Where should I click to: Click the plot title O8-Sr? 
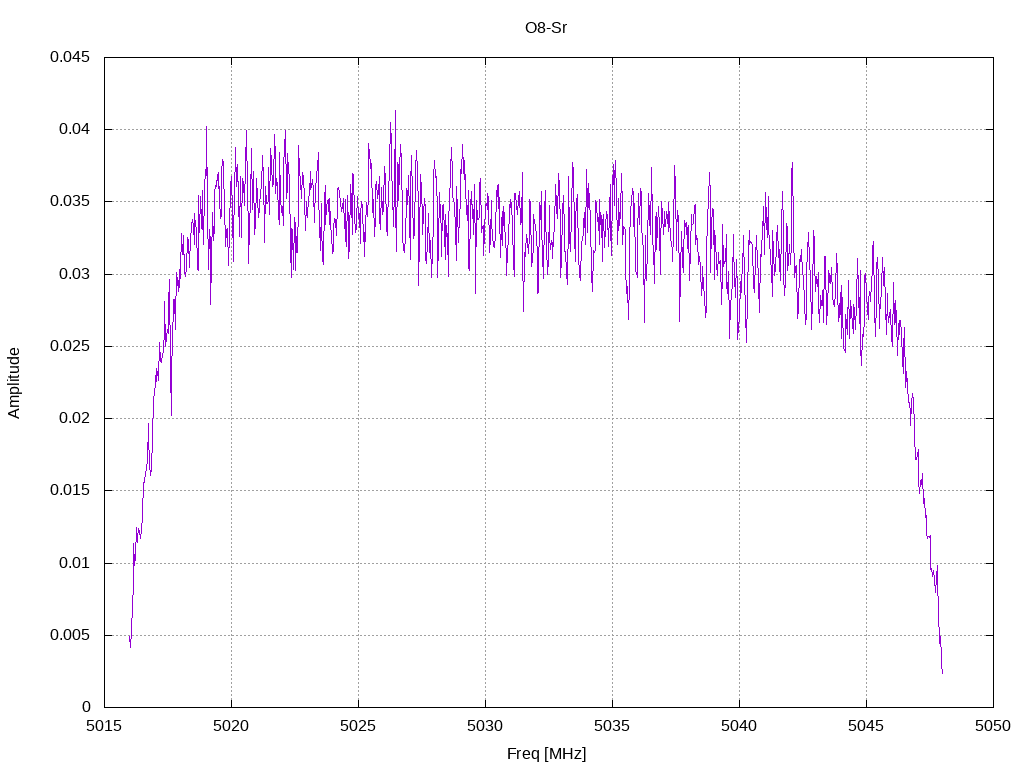(x=546, y=28)
